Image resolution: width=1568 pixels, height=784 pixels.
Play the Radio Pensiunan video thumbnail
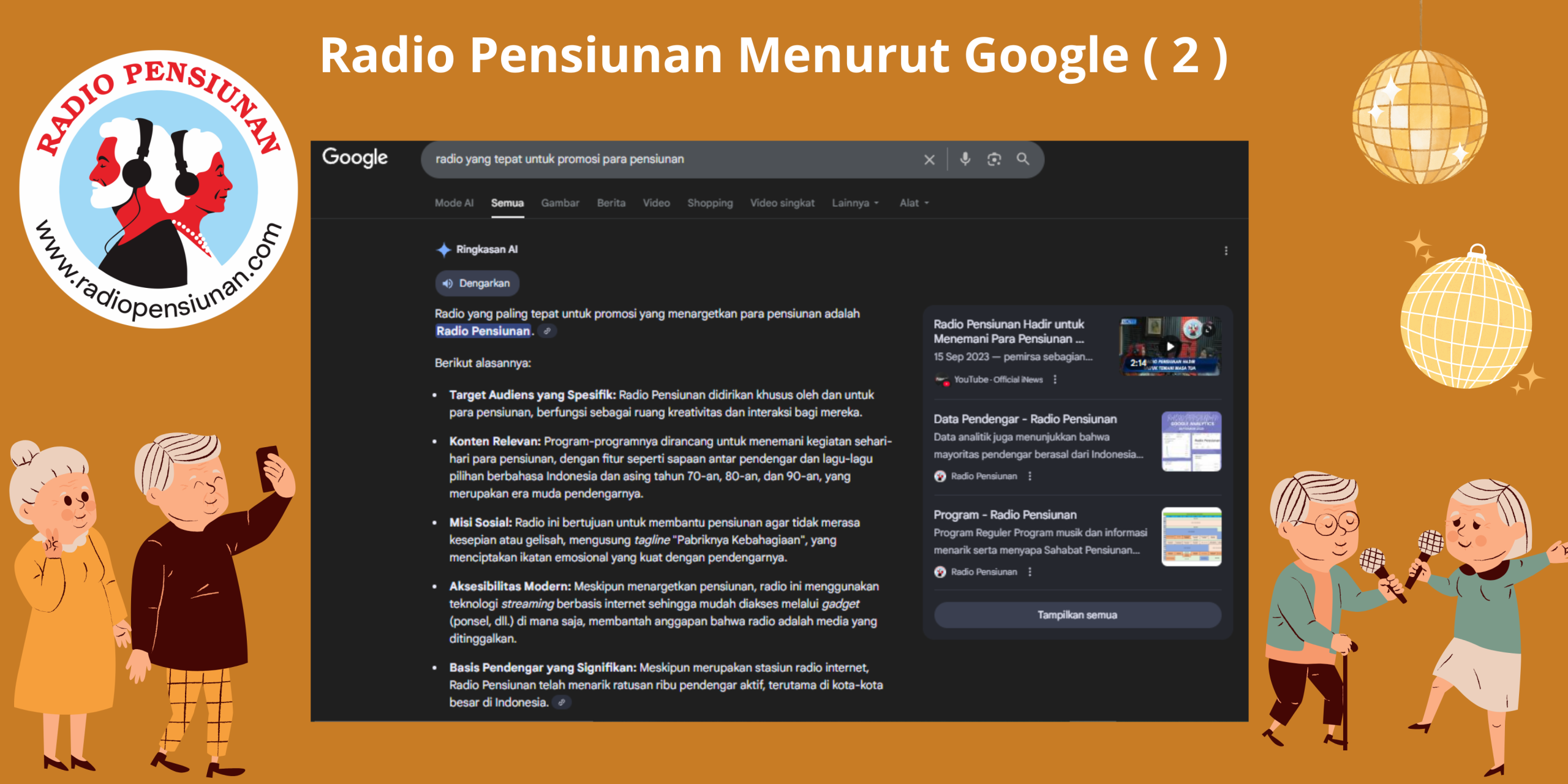1169,346
